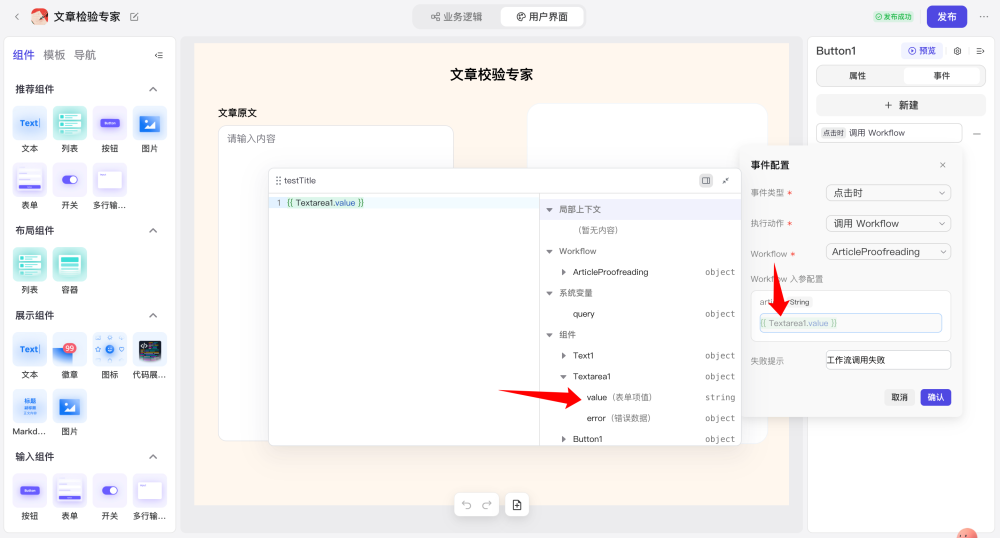1000x538 pixels.
Task: Open the 执行动作 dropdown showing 调用 Workflow
Action: (x=888, y=223)
